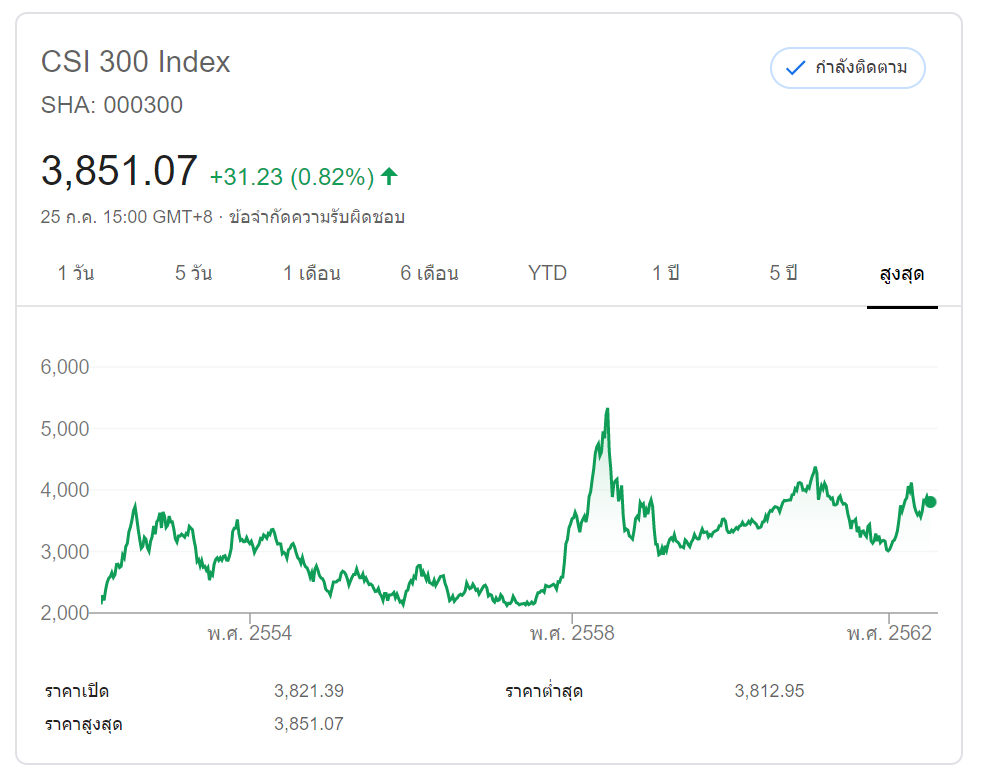Image resolution: width=981 pixels, height=768 pixels.
Task: Open the ข้อจำกัดความรับผิดชอบ disclaimer link
Action: click(316, 217)
